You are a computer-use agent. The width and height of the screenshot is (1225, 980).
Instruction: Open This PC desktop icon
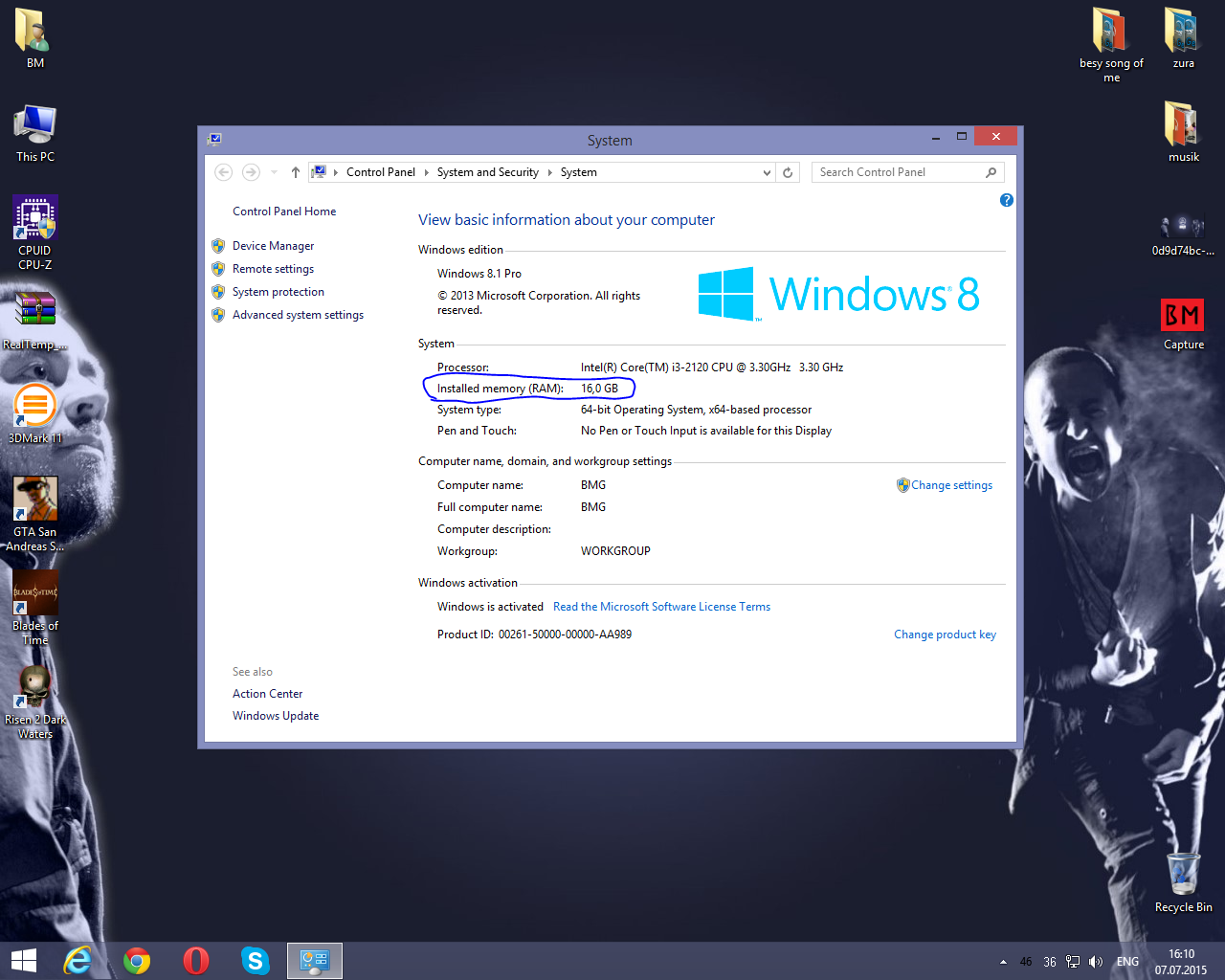coord(34,133)
